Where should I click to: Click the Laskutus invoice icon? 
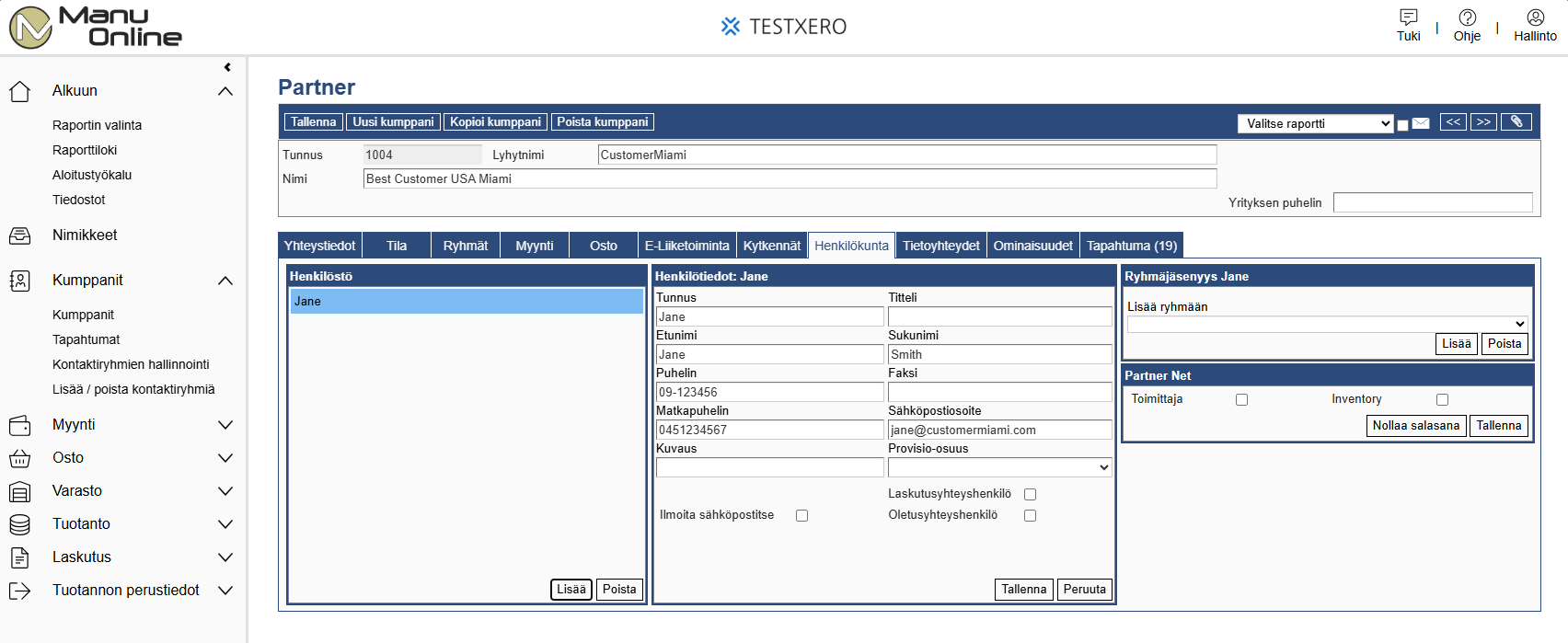click(19, 557)
